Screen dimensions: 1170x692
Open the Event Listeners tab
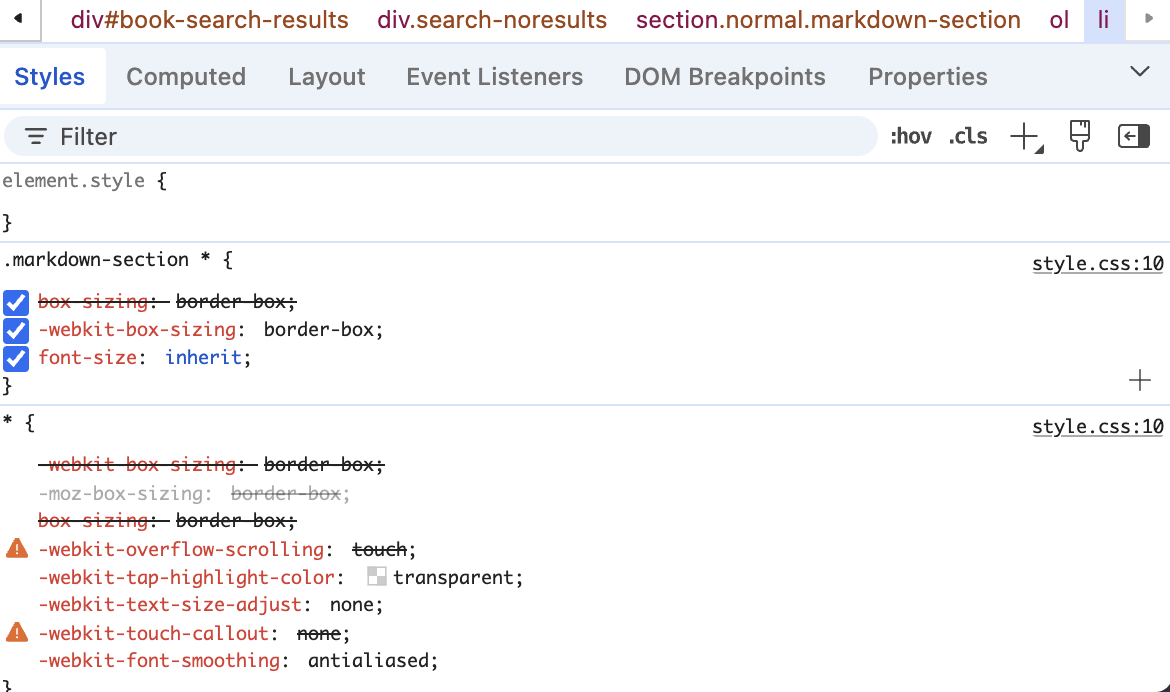point(494,76)
